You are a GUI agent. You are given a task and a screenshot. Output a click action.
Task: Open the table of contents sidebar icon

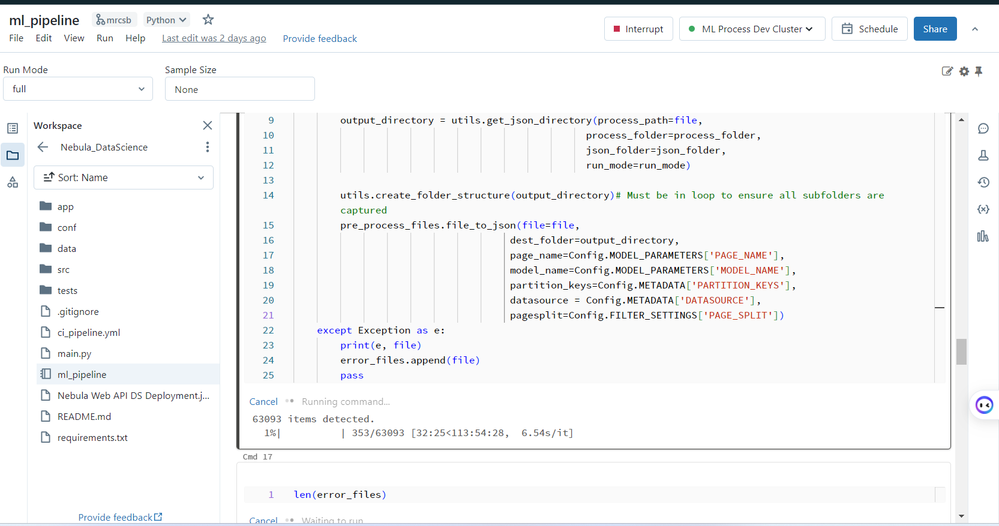click(x=13, y=128)
